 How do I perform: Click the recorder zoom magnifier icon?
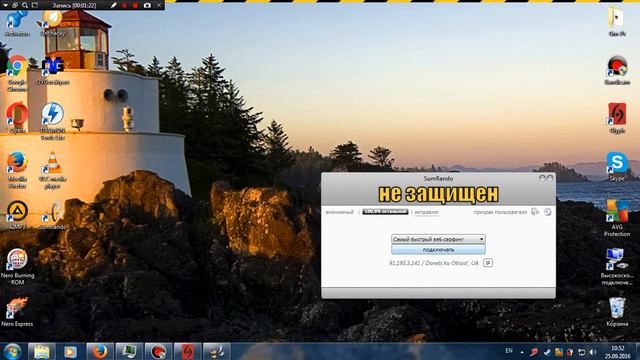25,5
